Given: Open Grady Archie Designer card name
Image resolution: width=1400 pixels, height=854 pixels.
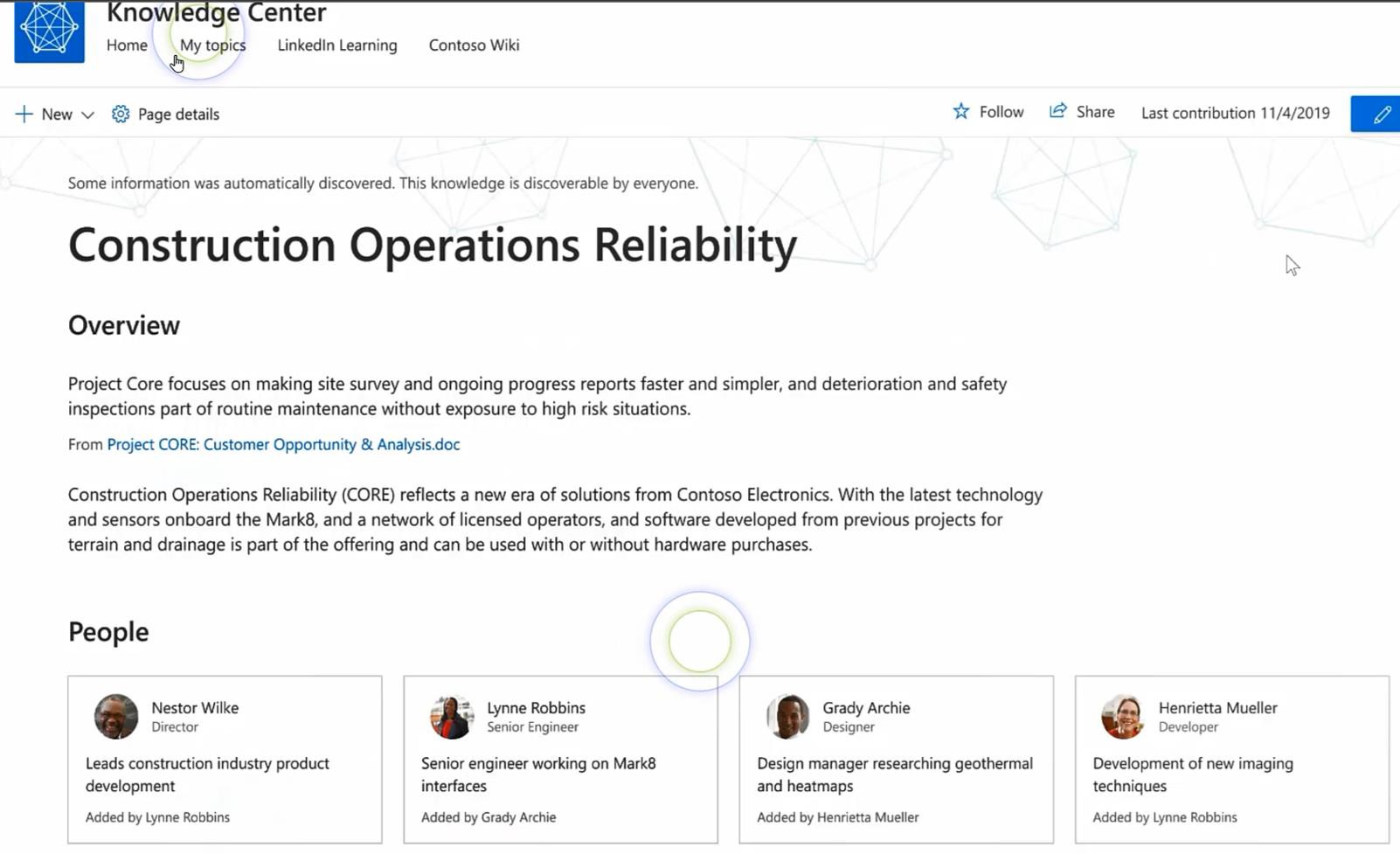Looking at the screenshot, I should pos(866,708).
